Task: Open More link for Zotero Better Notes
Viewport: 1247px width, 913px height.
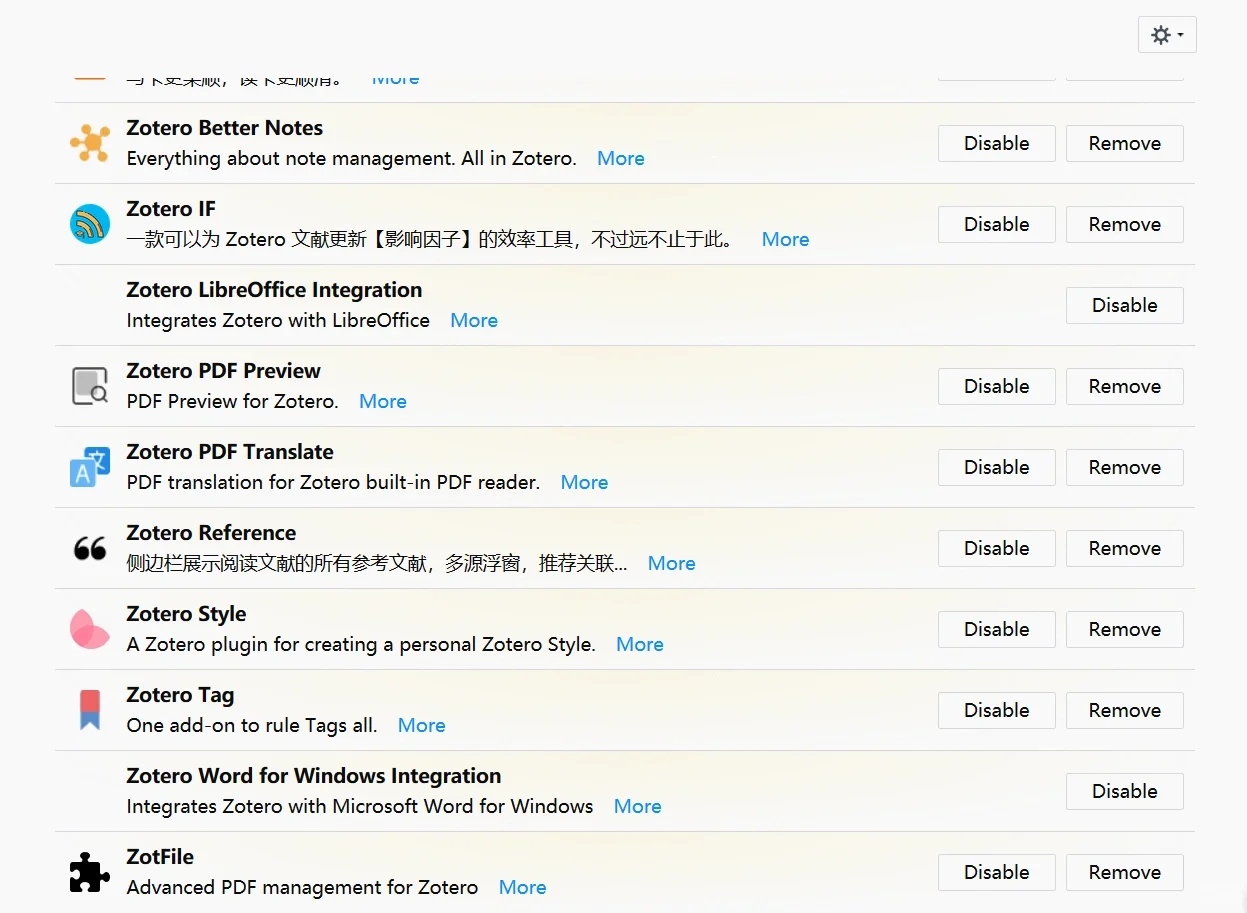Action: [x=621, y=158]
